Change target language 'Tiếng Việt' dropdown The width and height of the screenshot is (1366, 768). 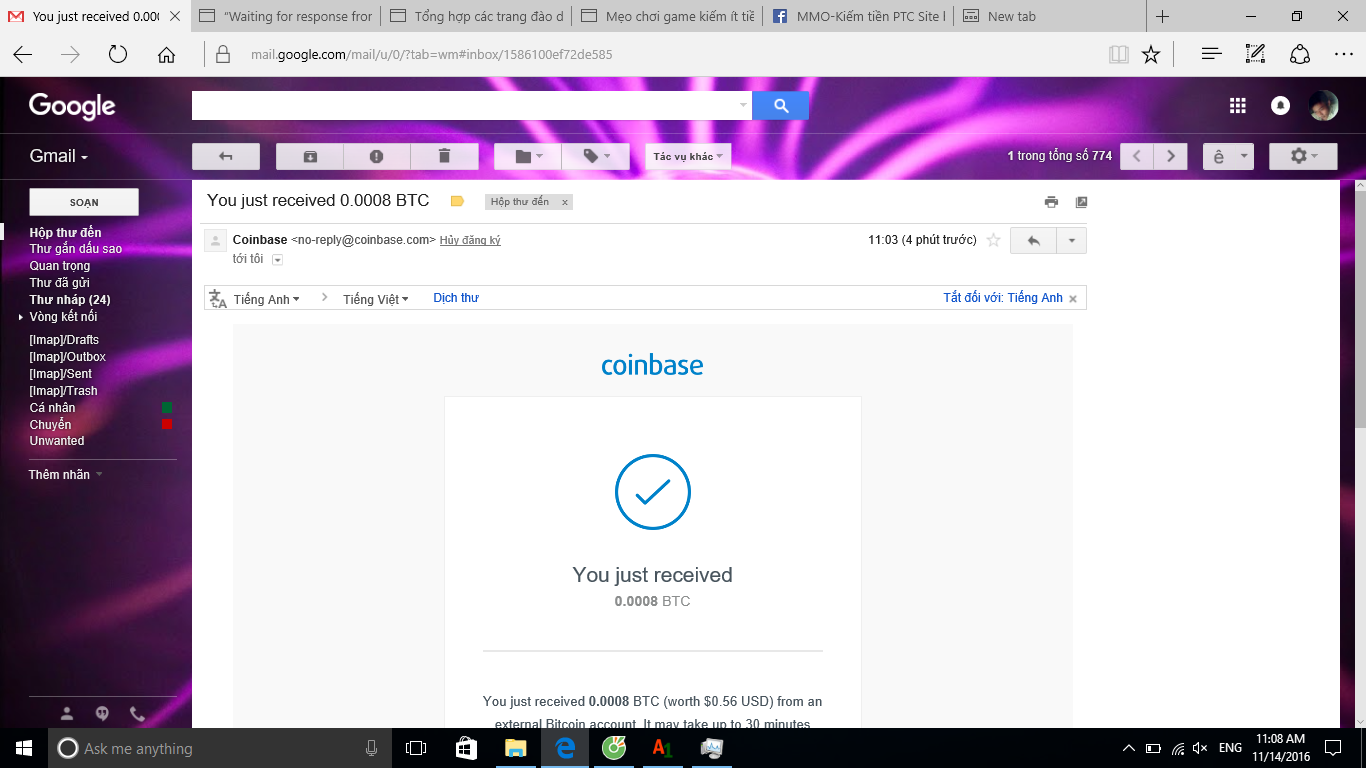click(375, 299)
